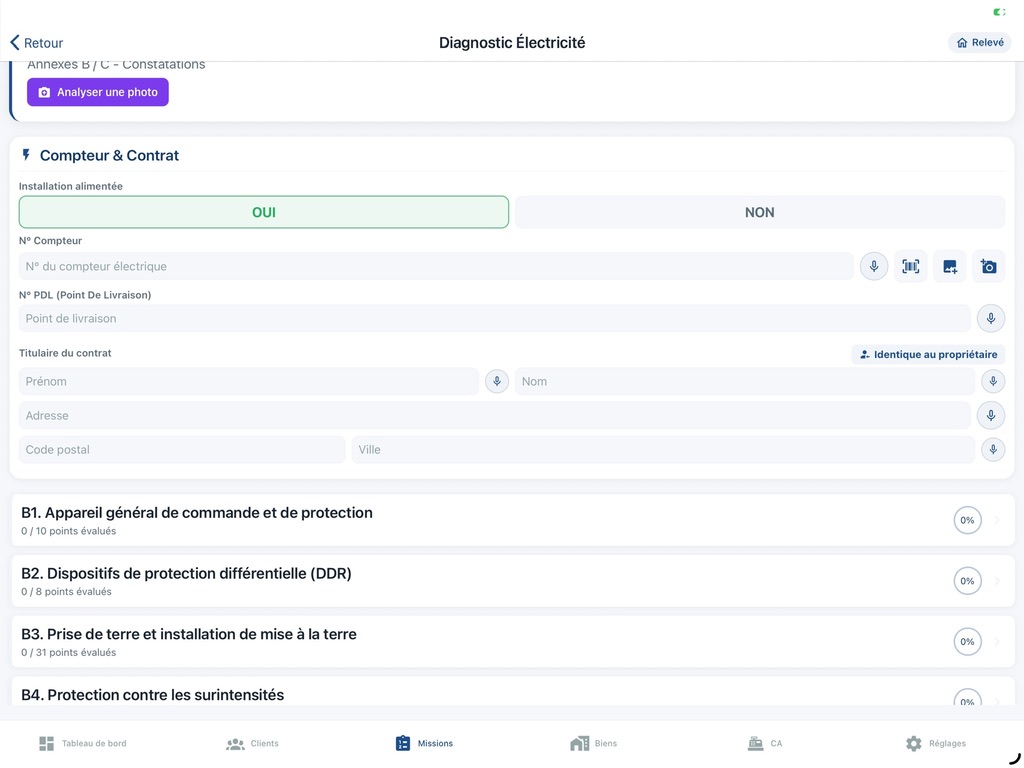Click the Analyser une photo button

(x=98, y=92)
